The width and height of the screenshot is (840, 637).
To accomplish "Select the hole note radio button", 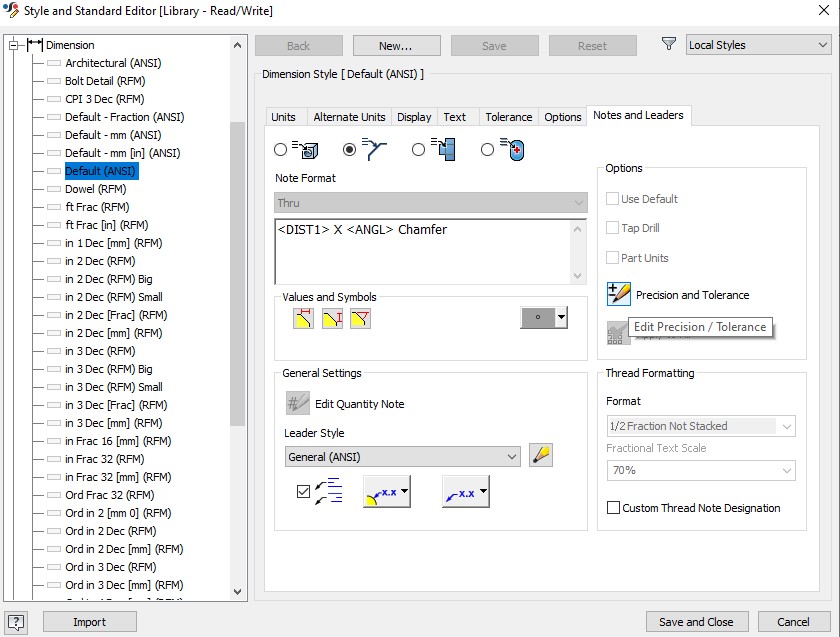I will click(280, 149).
